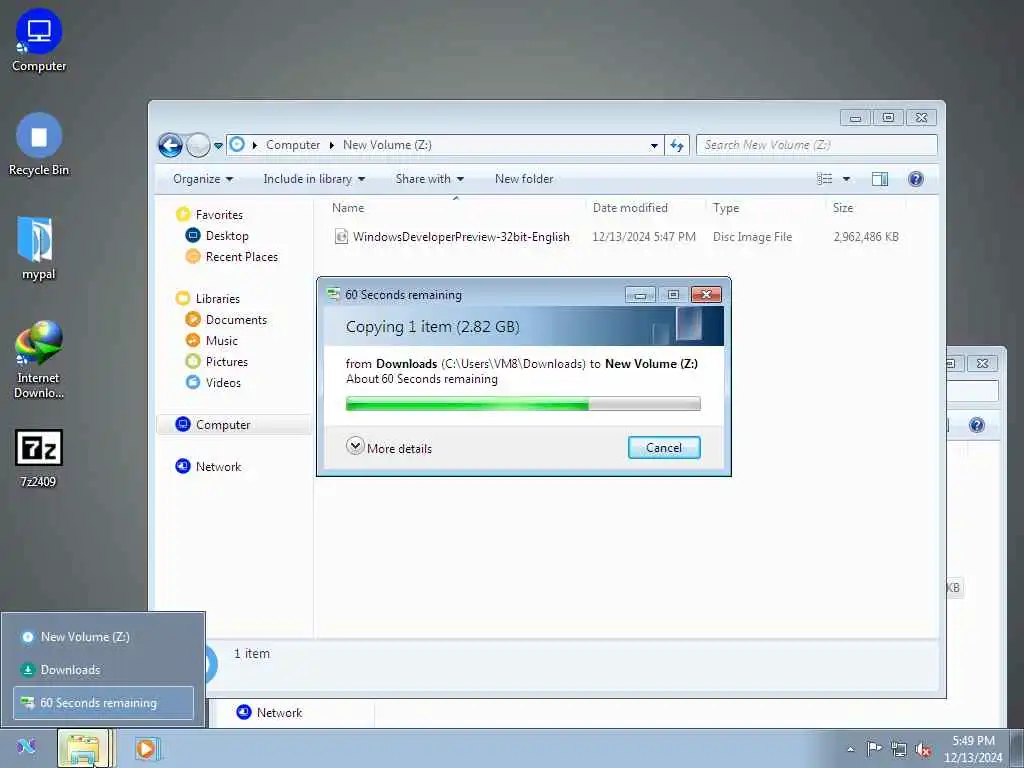Viewport: 1024px width, 768px height.
Task: Select Computer in navigation pane
Action: (x=223, y=424)
